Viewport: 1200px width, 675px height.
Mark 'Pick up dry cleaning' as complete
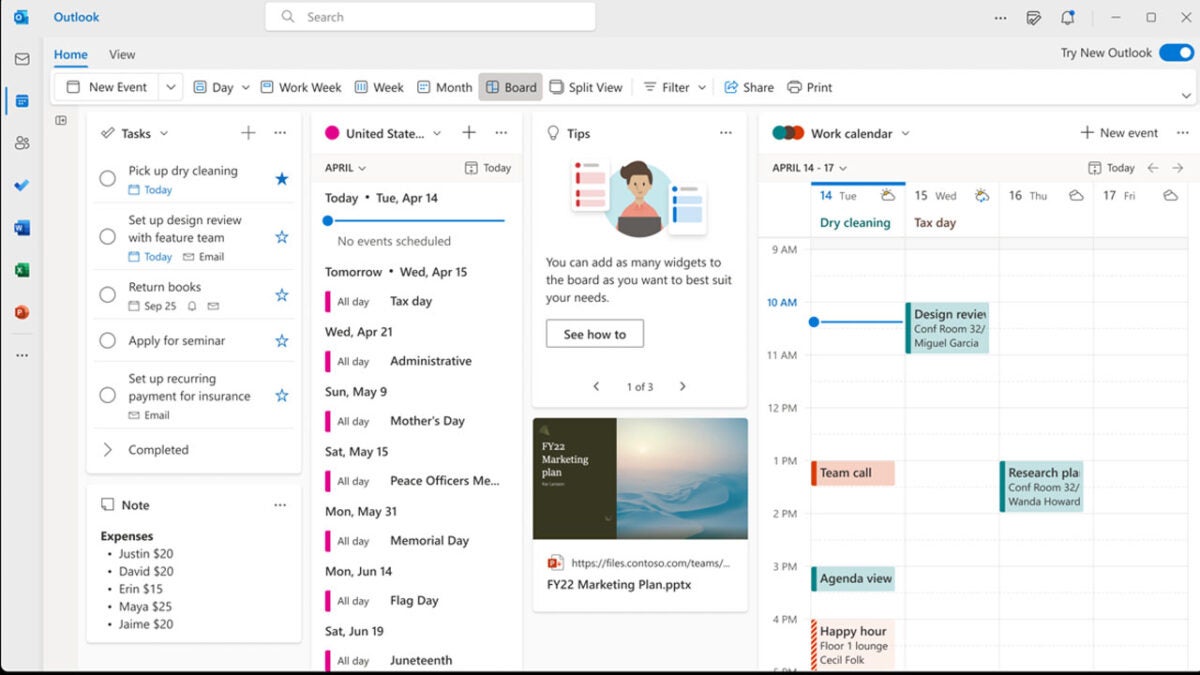(108, 178)
